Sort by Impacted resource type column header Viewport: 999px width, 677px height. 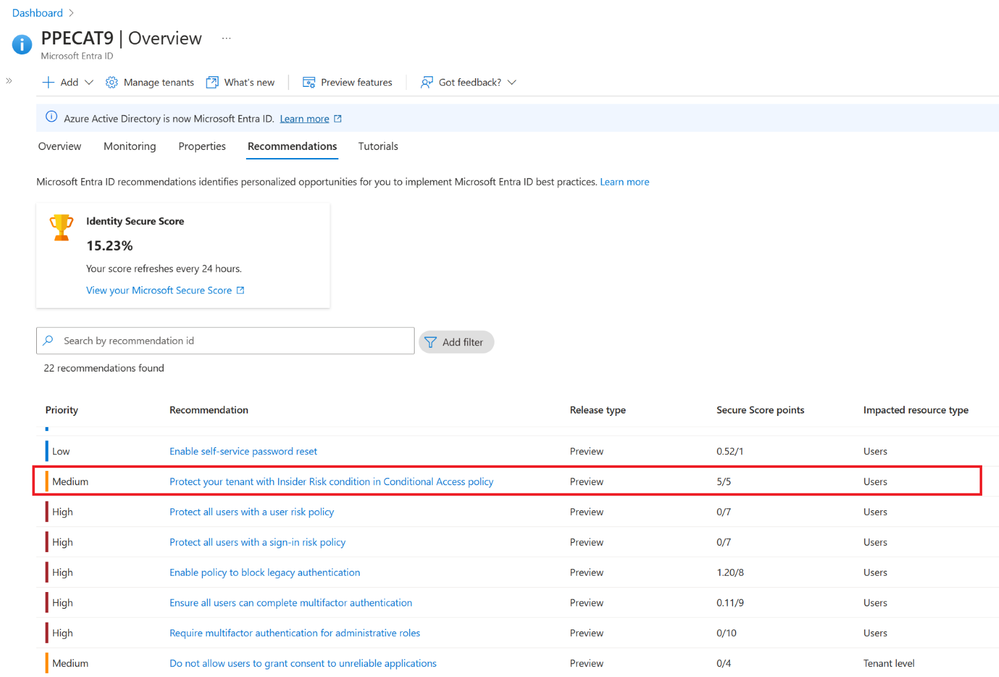point(916,410)
